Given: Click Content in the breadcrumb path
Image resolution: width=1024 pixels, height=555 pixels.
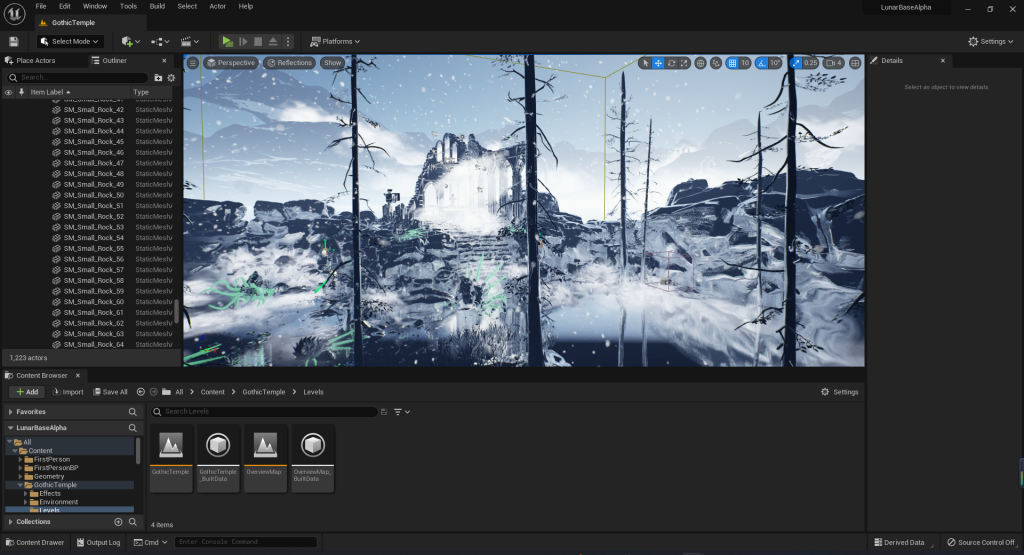Looking at the screenshot, I should point(212,392).
